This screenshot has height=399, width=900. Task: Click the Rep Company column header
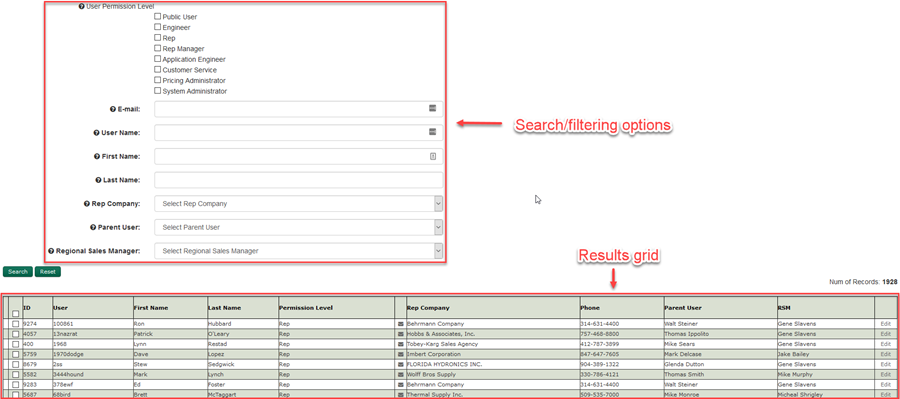pyautogui.click(x=428, y=308)
